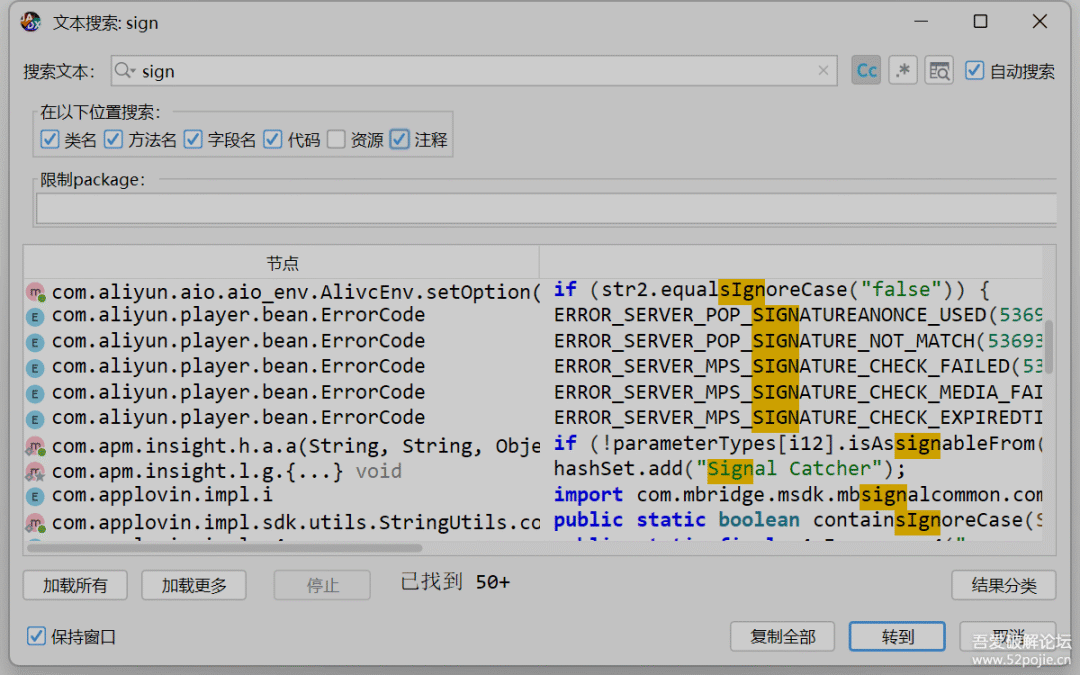Viewport: 1080px width, 675px height.
Task: Toggle the case-sensitive Cc search button
Action: pos(866,70)
